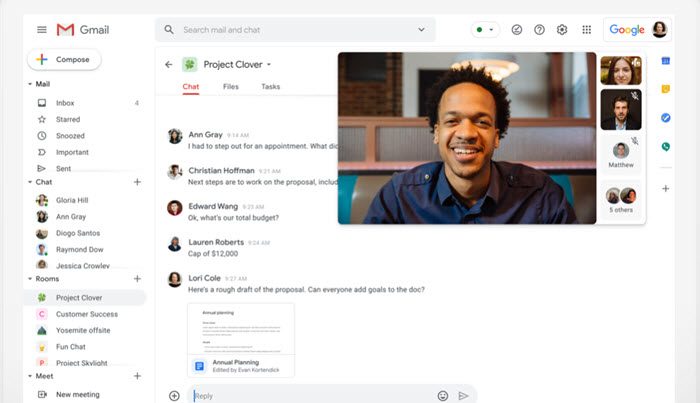The height and width of the screenshot is (403, 700).
Task: Open the Settings gear icon
Action: coord(562,29)
